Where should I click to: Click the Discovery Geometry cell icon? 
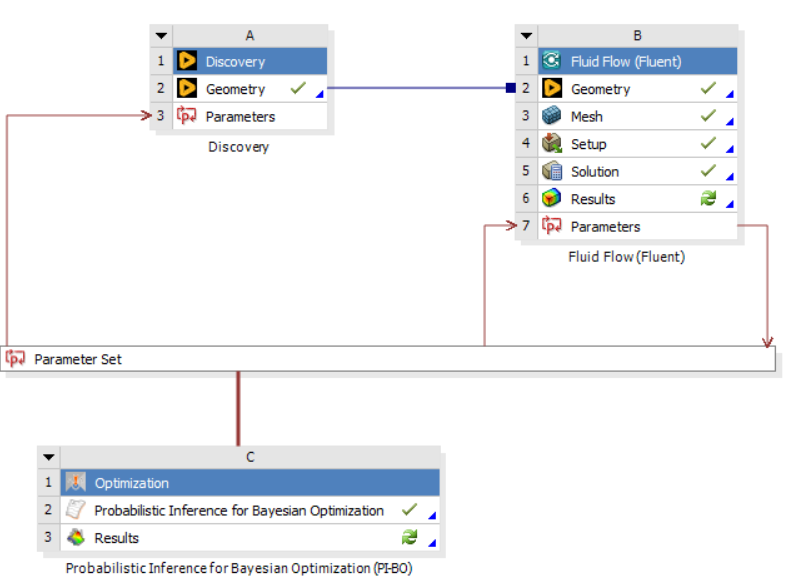click(x=187, y=89)
